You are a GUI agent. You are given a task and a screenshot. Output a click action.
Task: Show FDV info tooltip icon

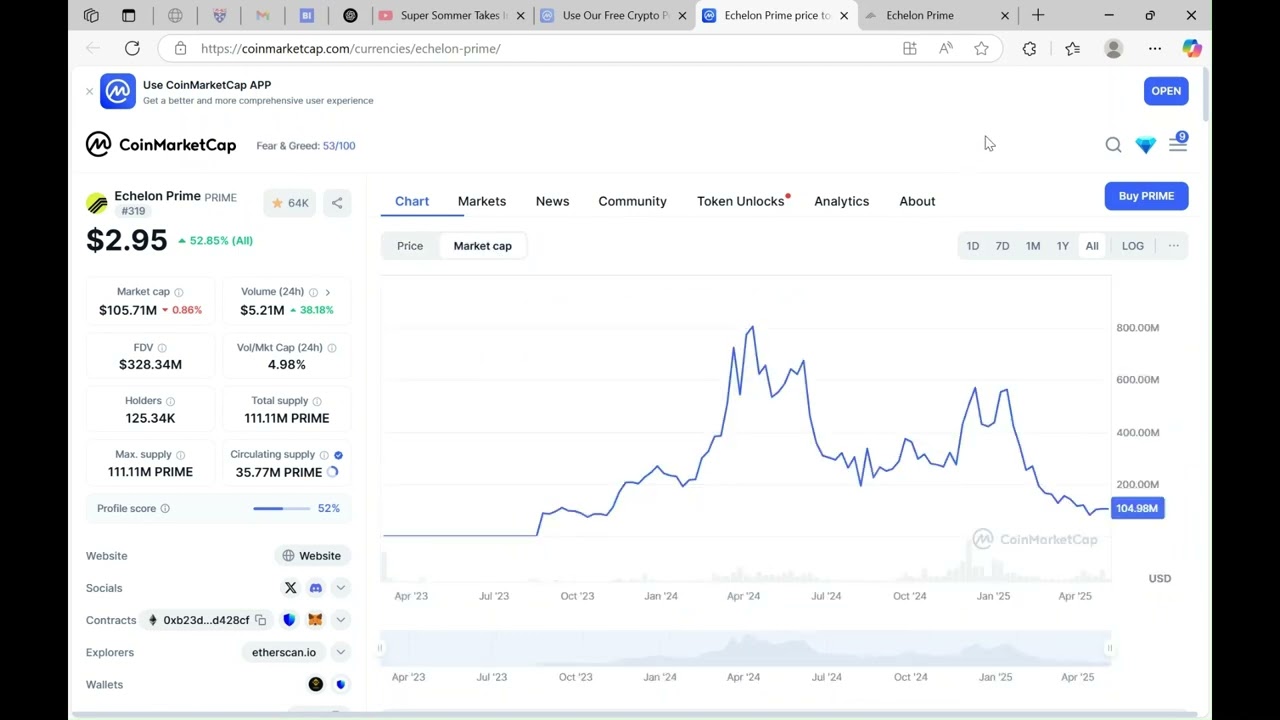(162, 348)
